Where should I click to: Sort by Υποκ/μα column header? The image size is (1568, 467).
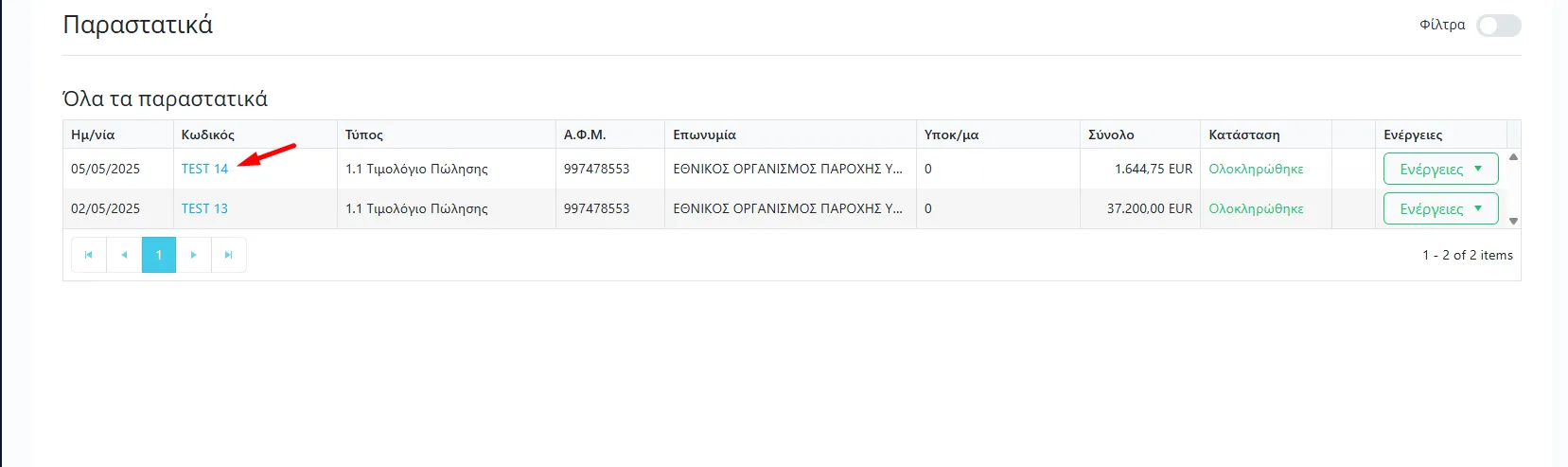click(951, 135)
